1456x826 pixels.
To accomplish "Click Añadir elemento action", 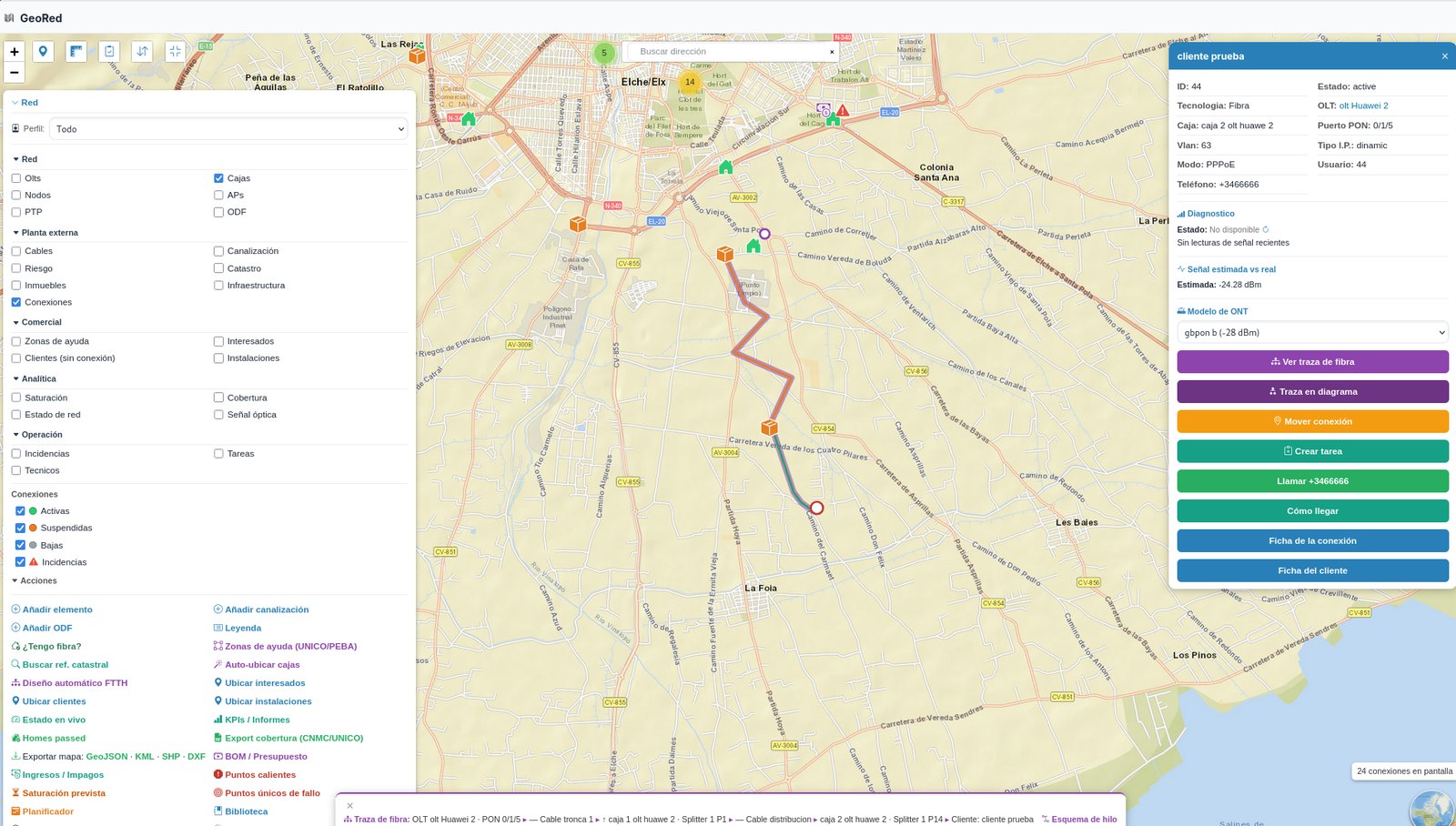I will [52, 609].
